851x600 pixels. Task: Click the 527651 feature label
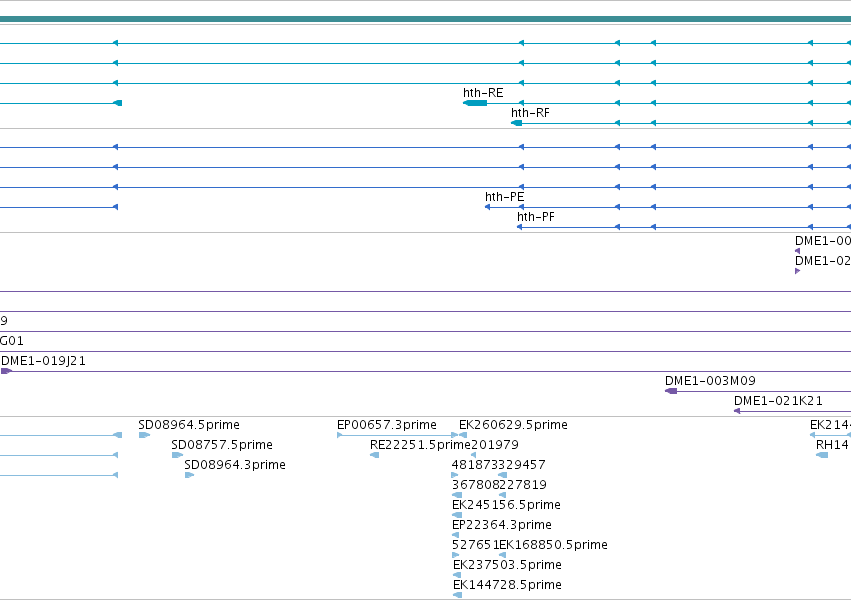475,545
